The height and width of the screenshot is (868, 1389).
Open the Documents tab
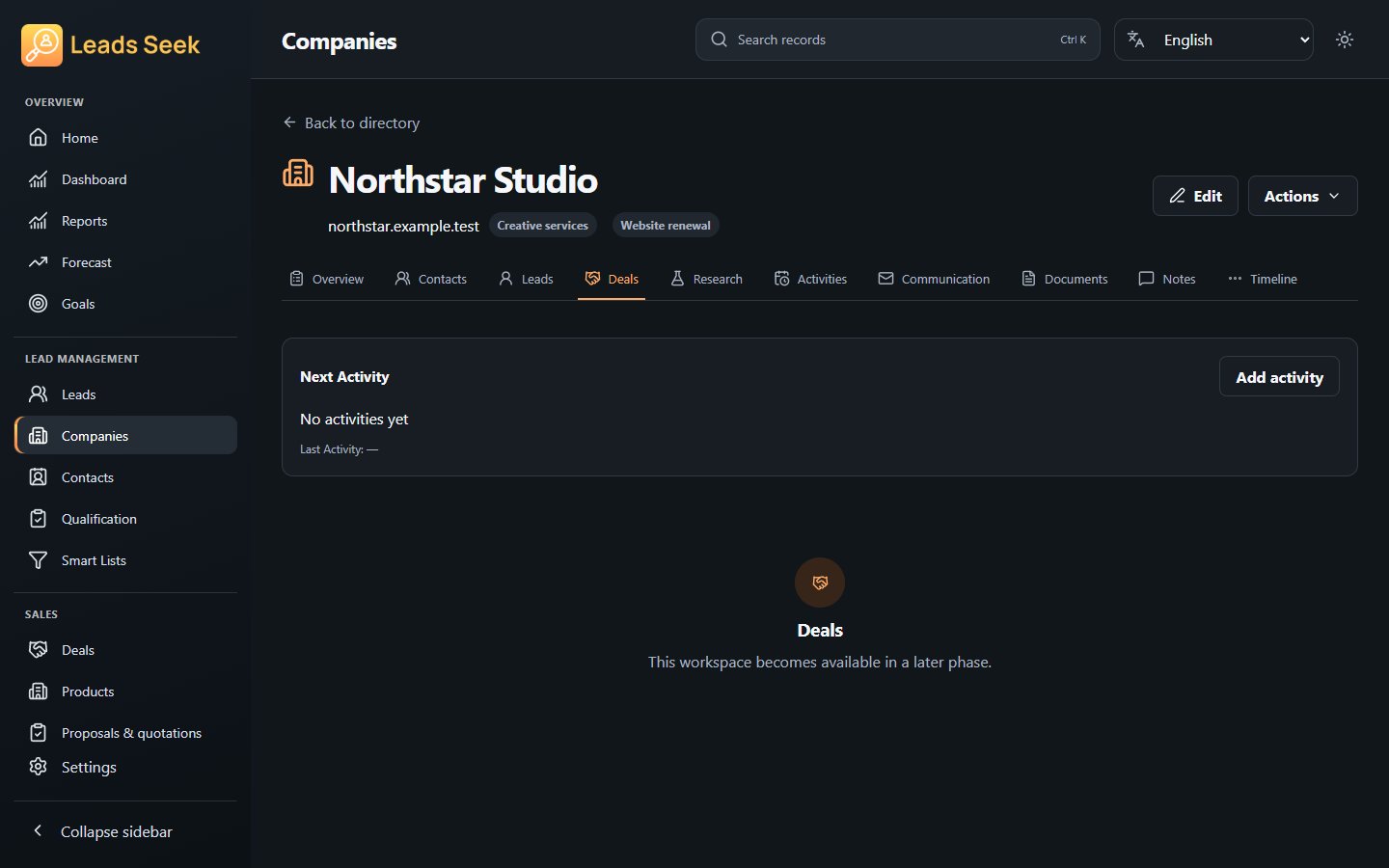click(x=1065, y=279)
